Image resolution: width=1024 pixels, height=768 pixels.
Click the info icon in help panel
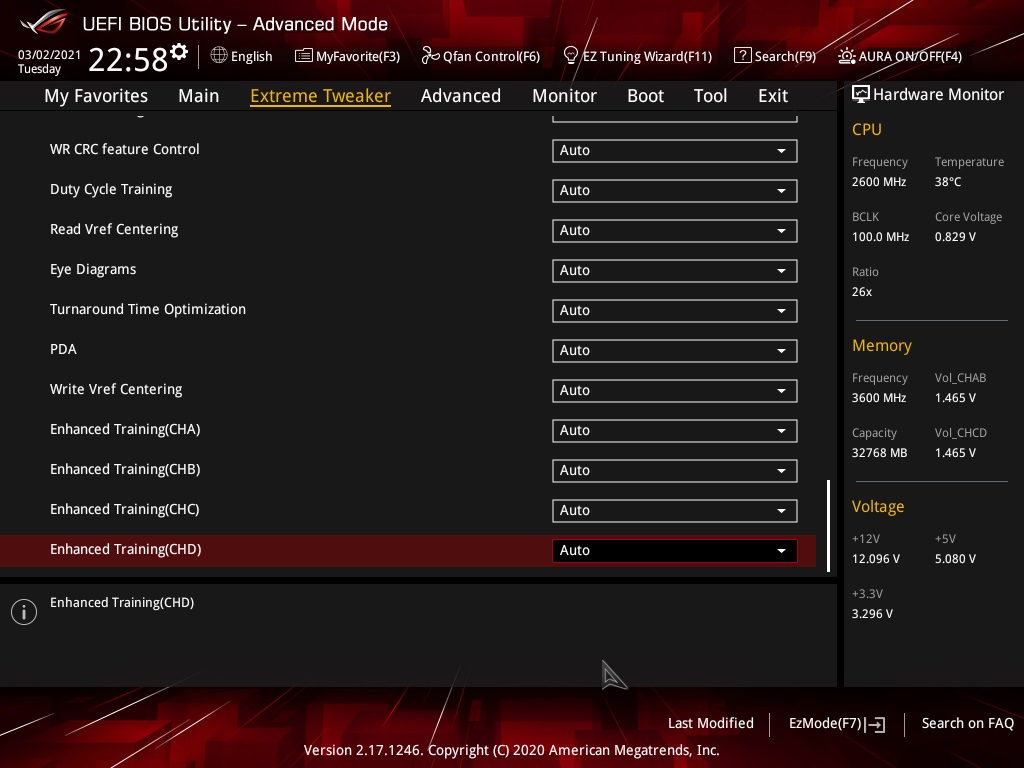coord(24,612)
